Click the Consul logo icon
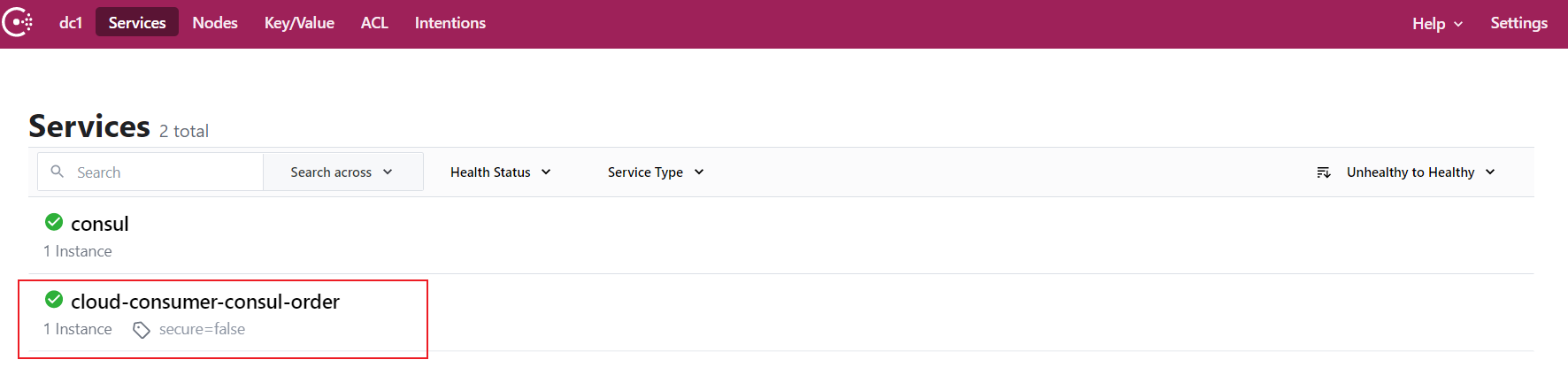 point(17,22)
